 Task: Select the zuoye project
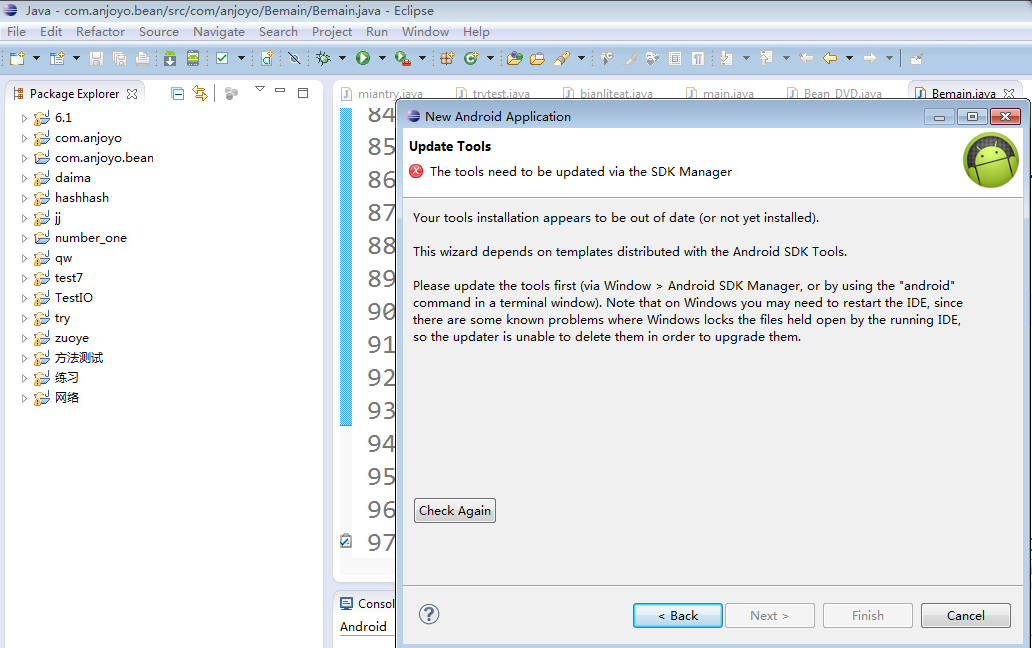[x=72, y=338]
